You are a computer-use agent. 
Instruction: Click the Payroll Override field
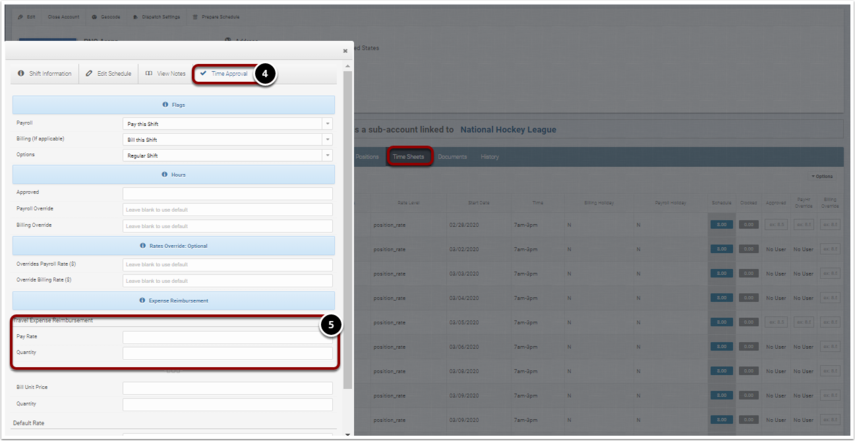point(227,210)
